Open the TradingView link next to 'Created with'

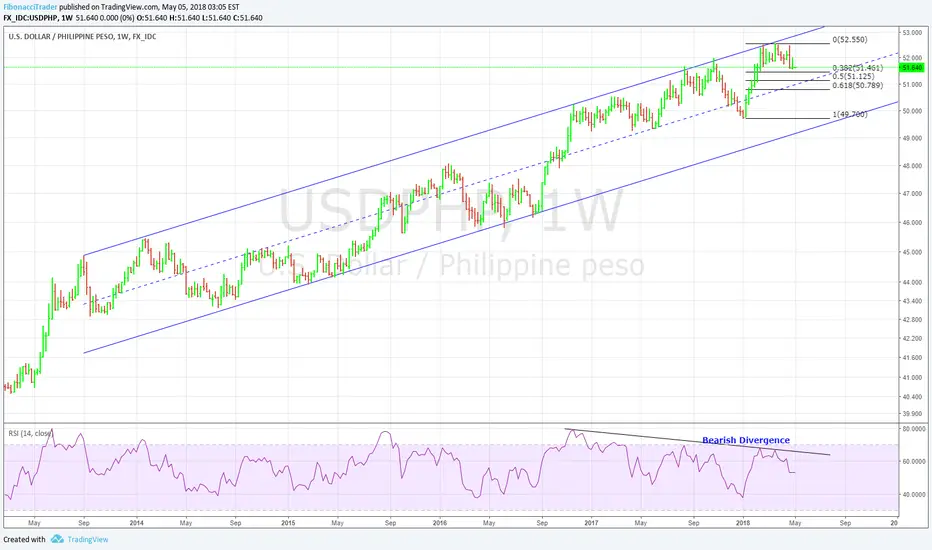88,539
